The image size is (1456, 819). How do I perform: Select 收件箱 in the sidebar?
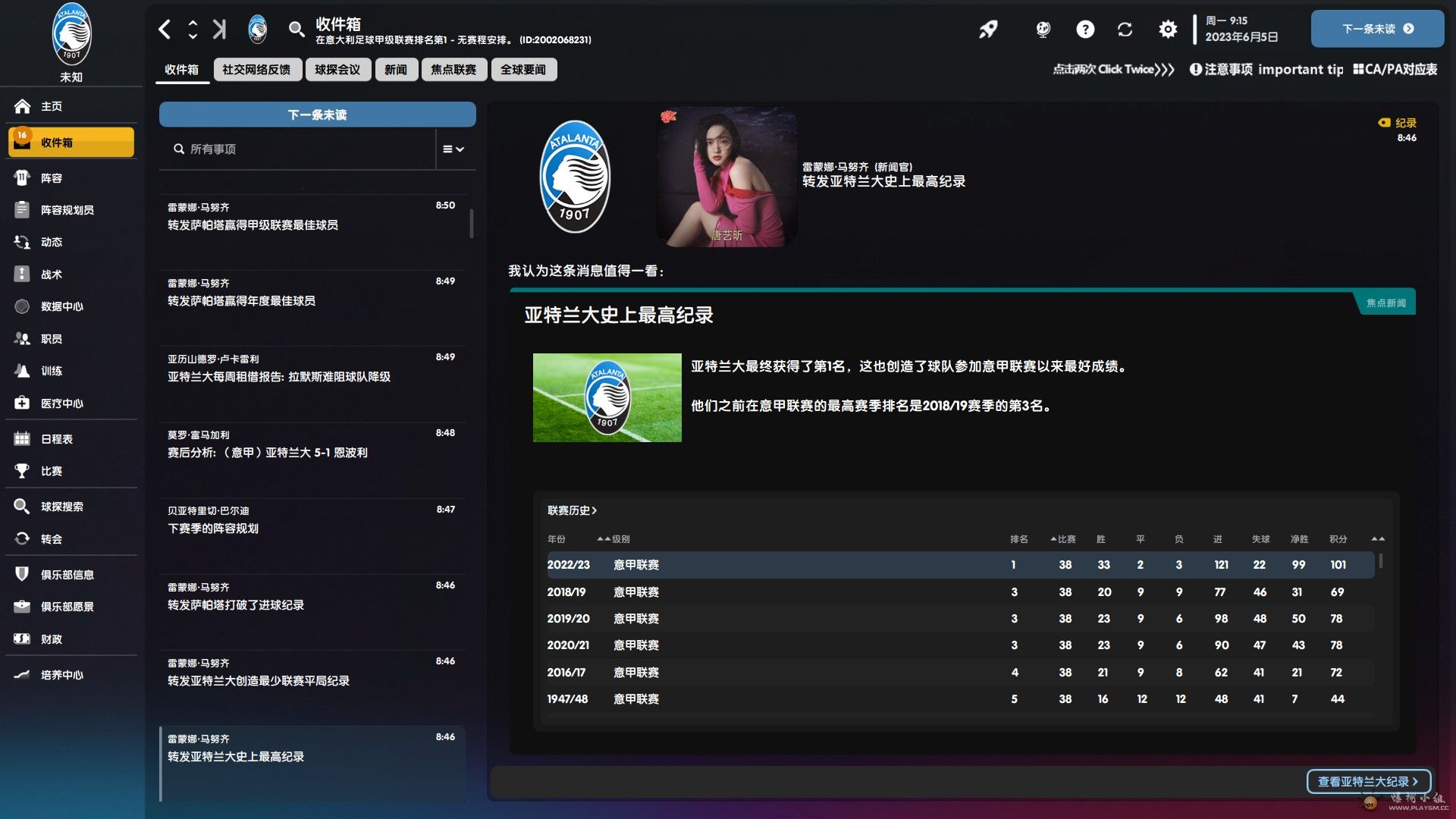click(71, 143)
